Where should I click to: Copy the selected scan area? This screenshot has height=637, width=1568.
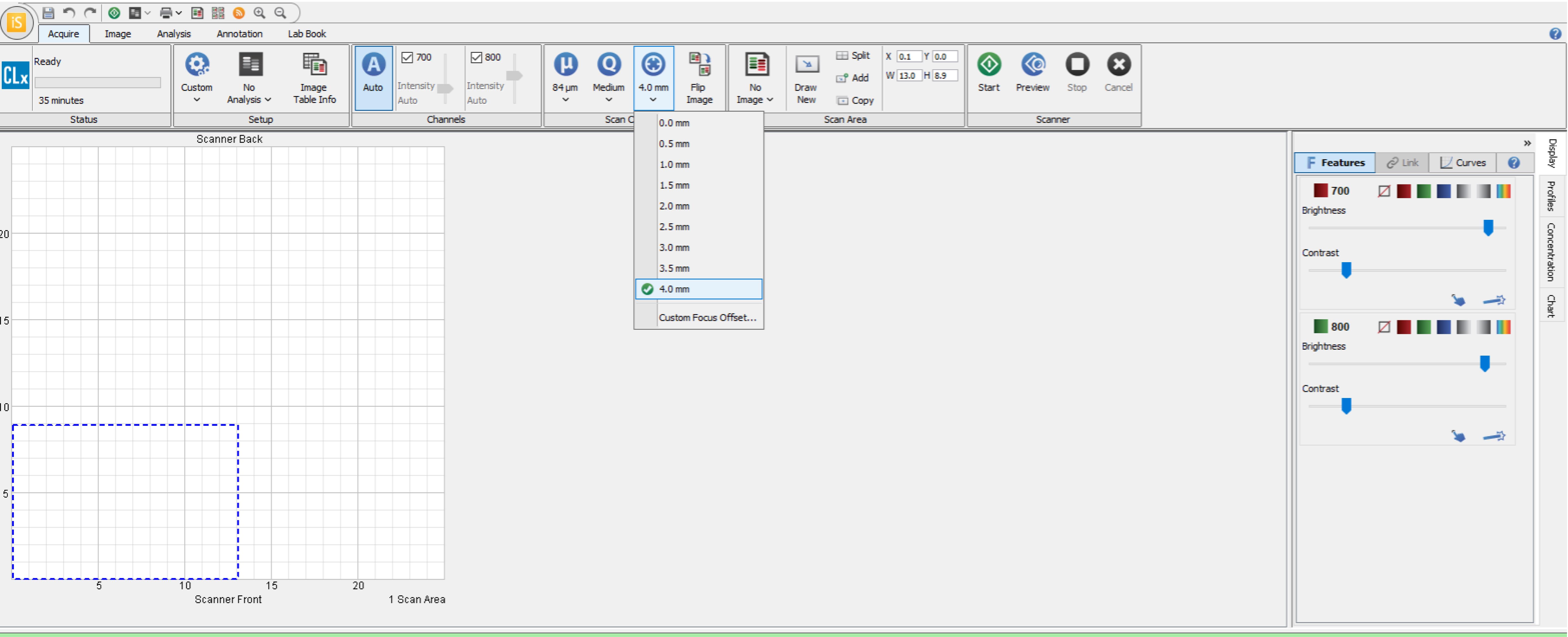click(855, 100)
